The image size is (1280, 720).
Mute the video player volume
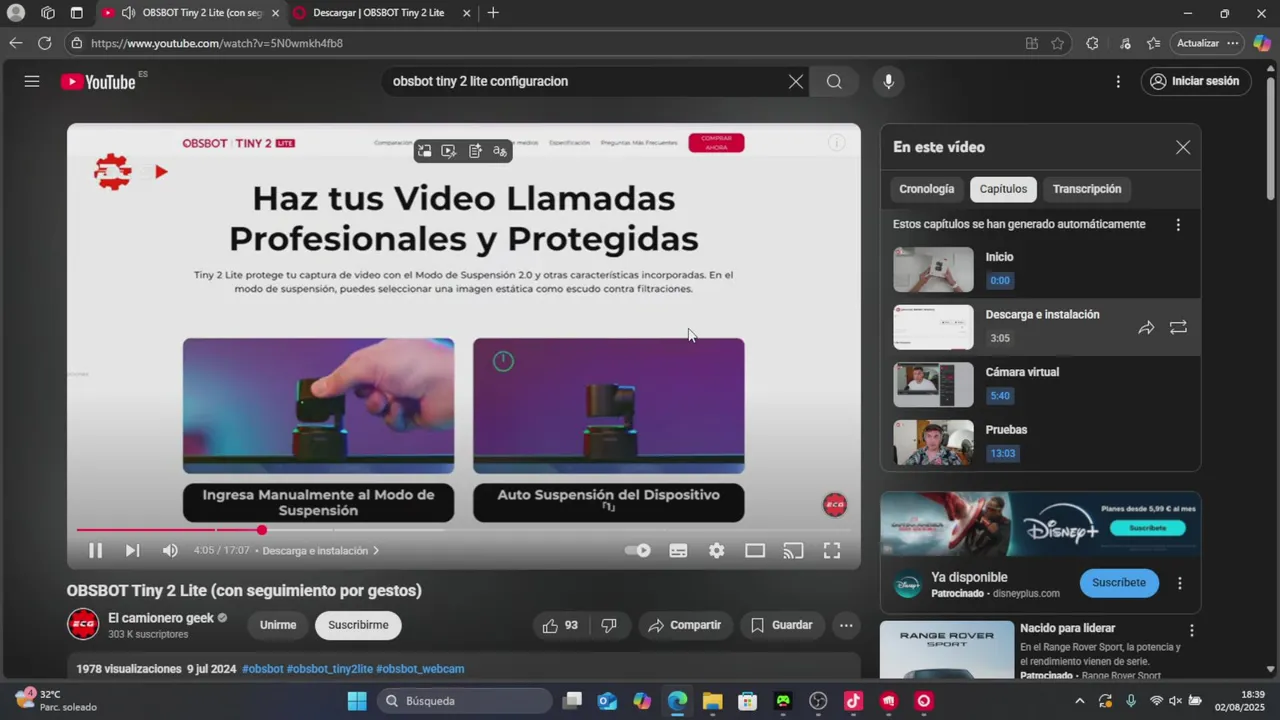[x=170, y=550]
